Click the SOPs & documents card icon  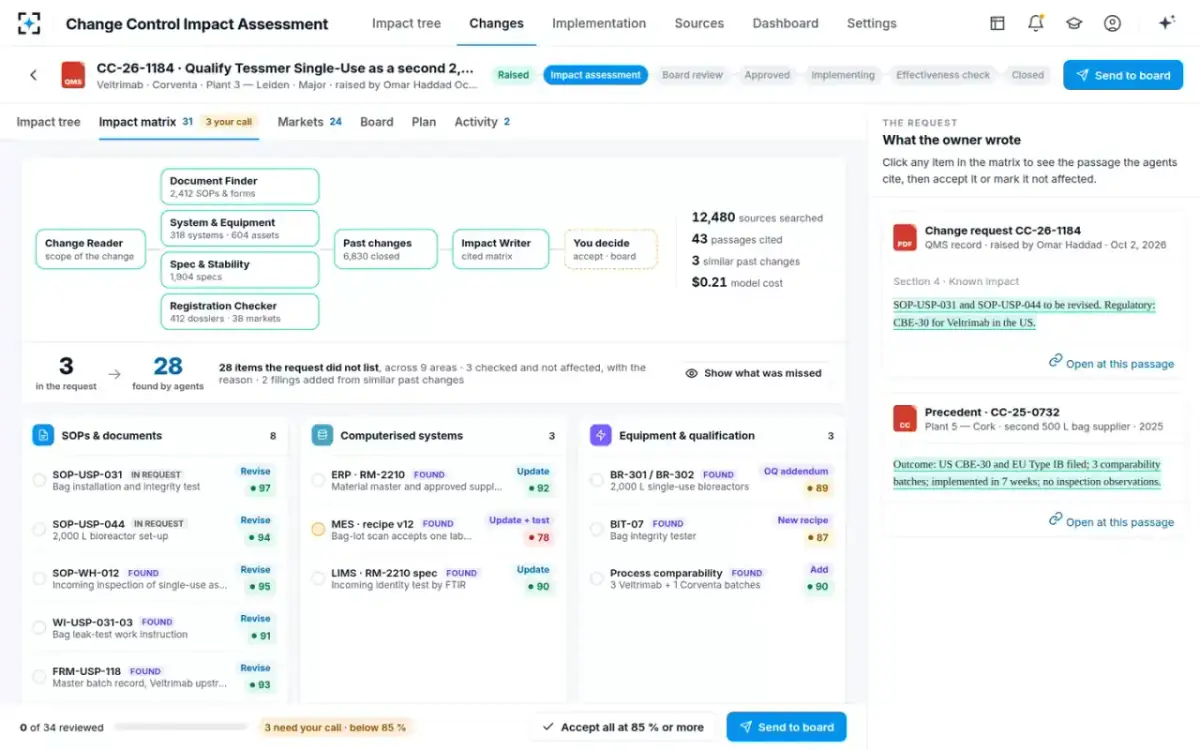[x=43, y=435]
